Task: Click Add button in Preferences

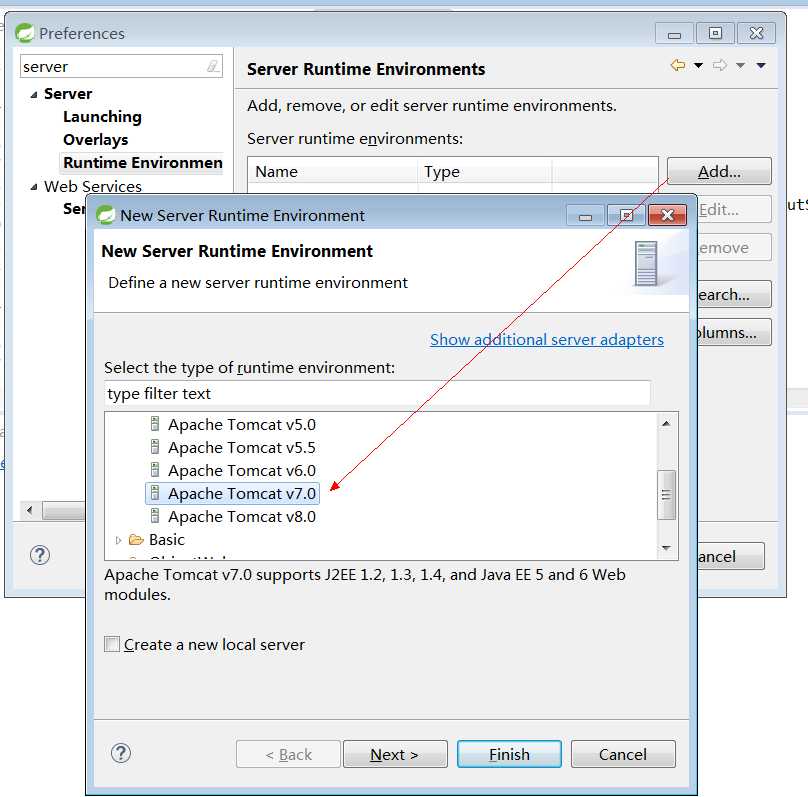Action: click(719, 171)
